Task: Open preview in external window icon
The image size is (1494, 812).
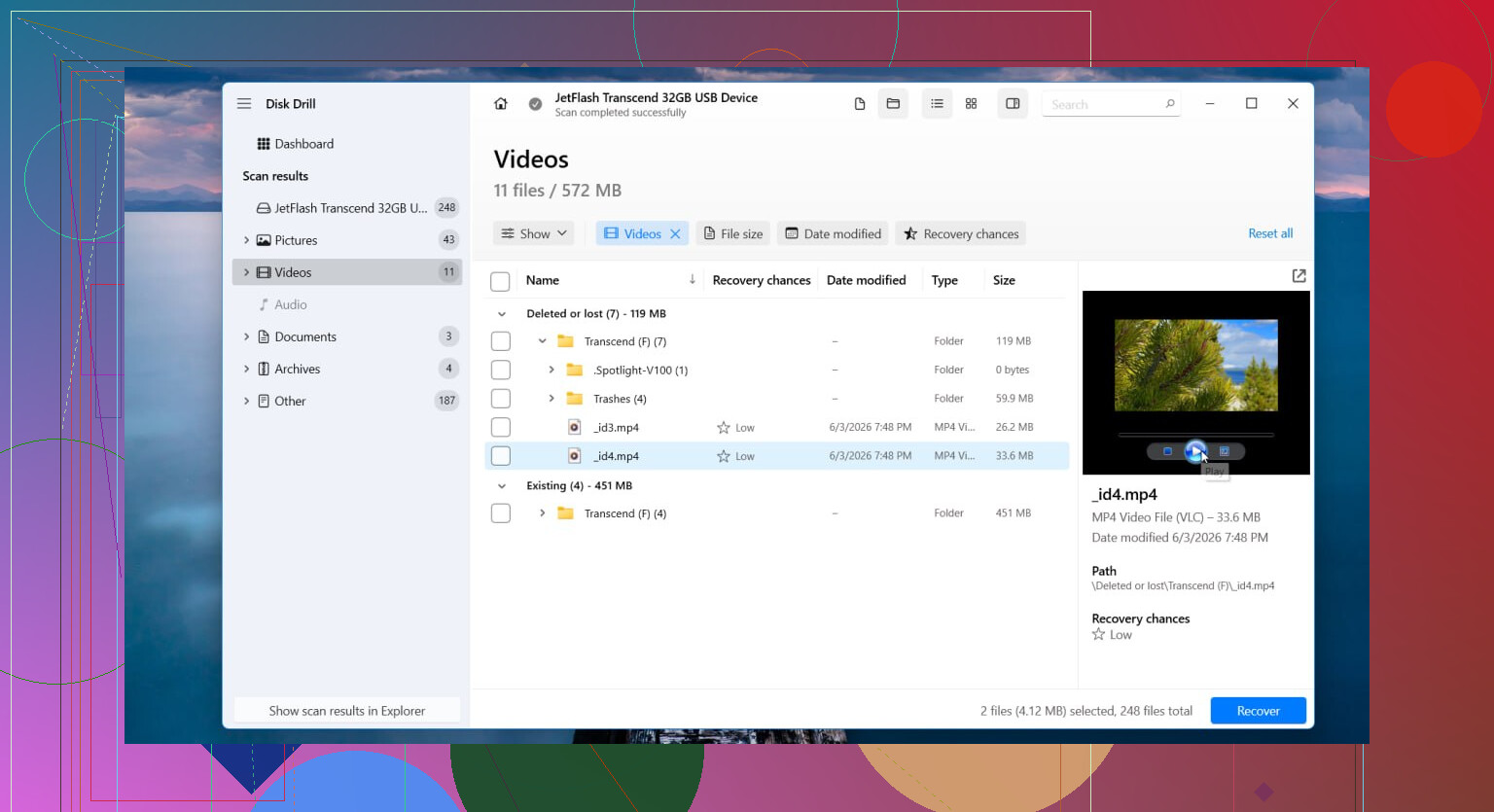Action: point(1298,276)
